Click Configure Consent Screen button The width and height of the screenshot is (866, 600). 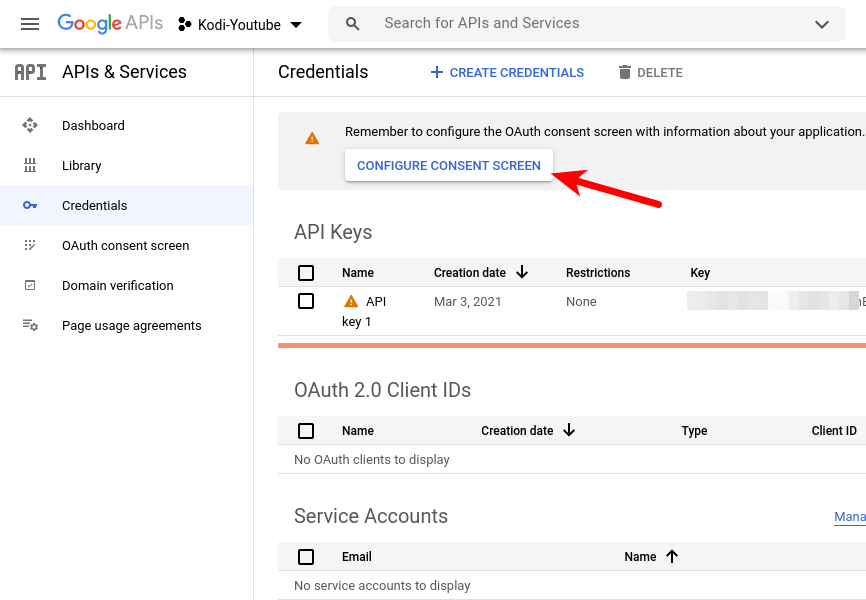click(448, 166)
